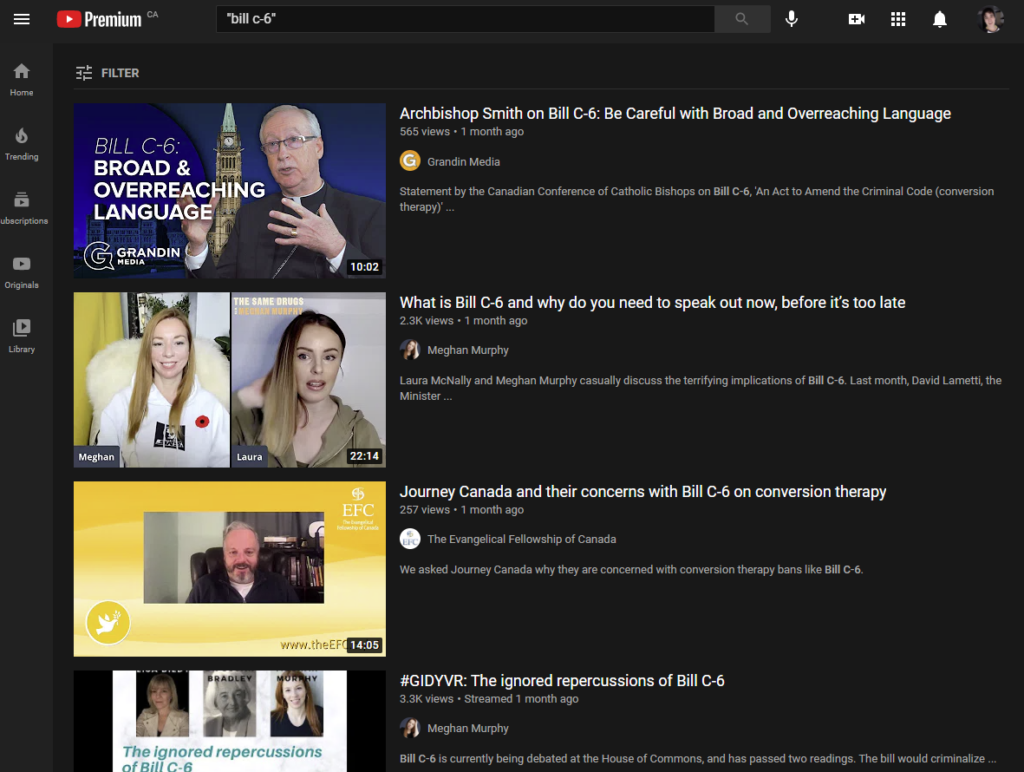Viewport: 1024px width, 772px height.
Task: Click description 'We asked Journey Canada why'
Action: (632, 570)
